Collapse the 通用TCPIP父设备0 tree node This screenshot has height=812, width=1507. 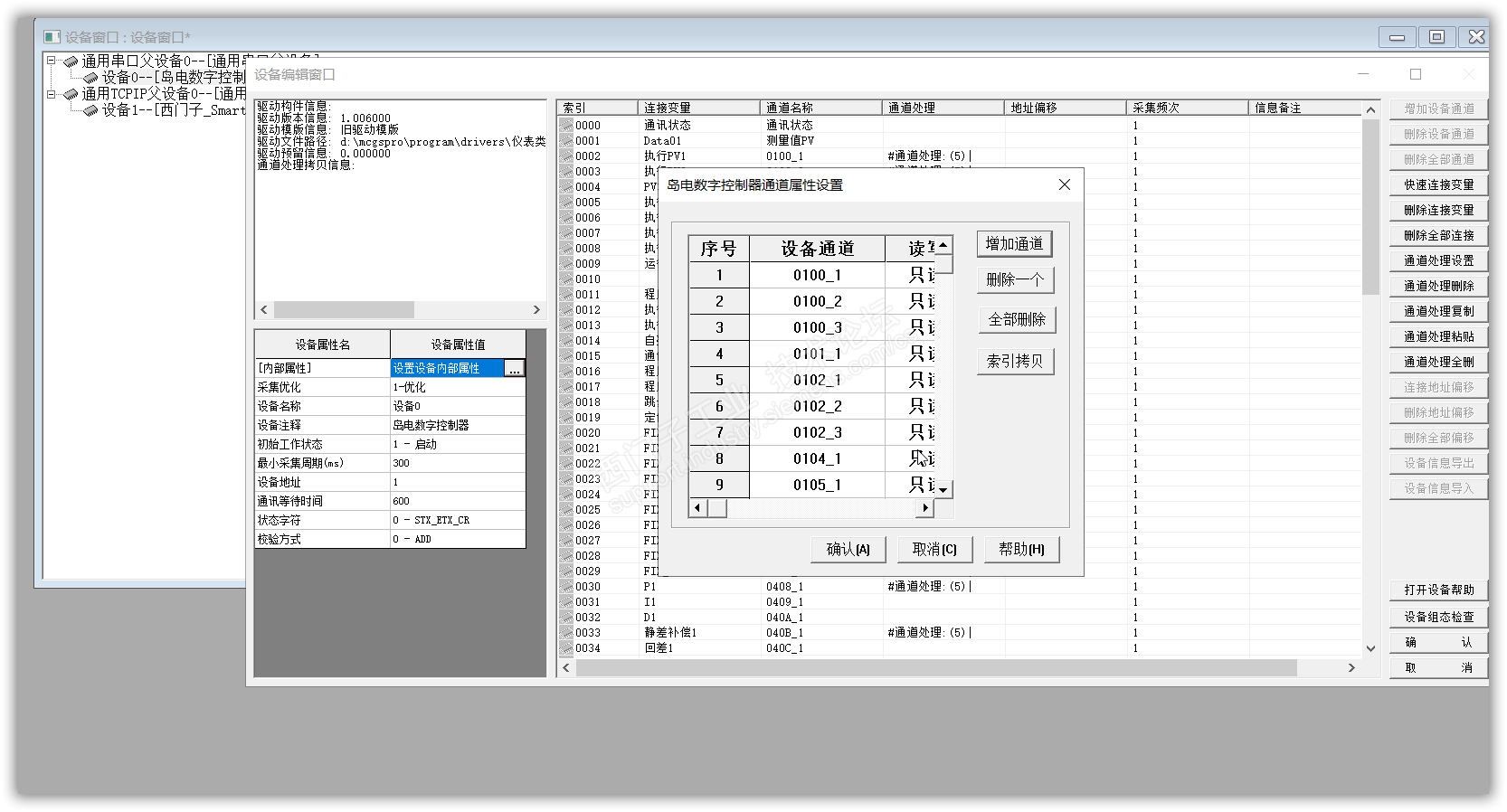click(x=52, y=93)
